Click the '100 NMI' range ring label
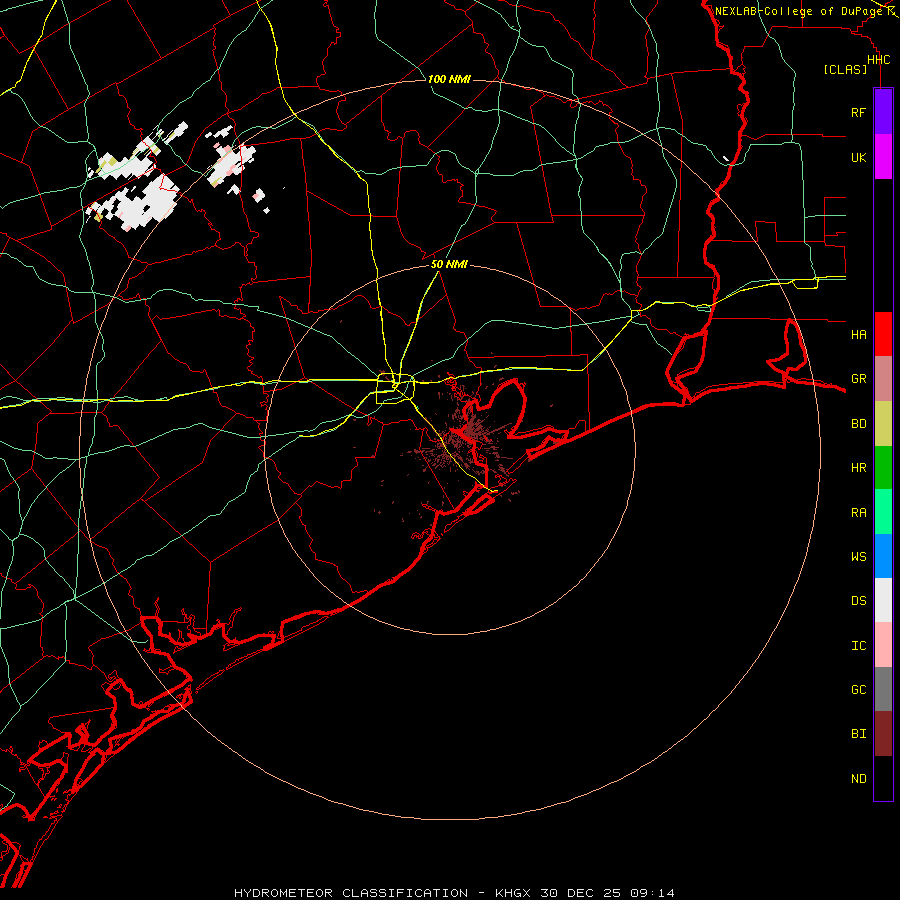The image size is (900, 900). click(449, 79)
